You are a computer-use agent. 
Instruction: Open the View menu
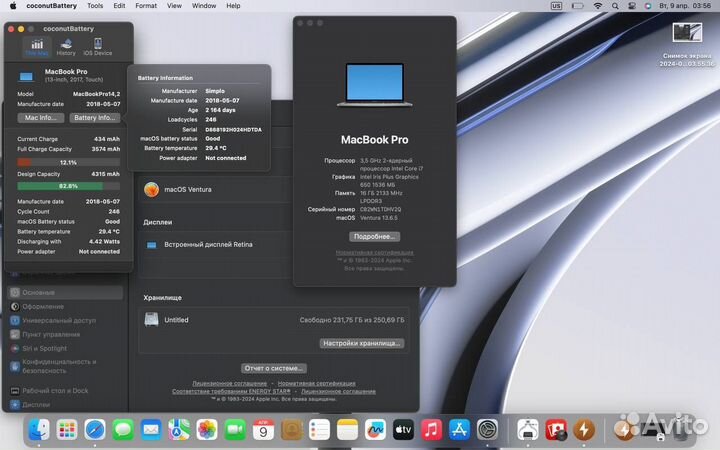pos(174,6)
